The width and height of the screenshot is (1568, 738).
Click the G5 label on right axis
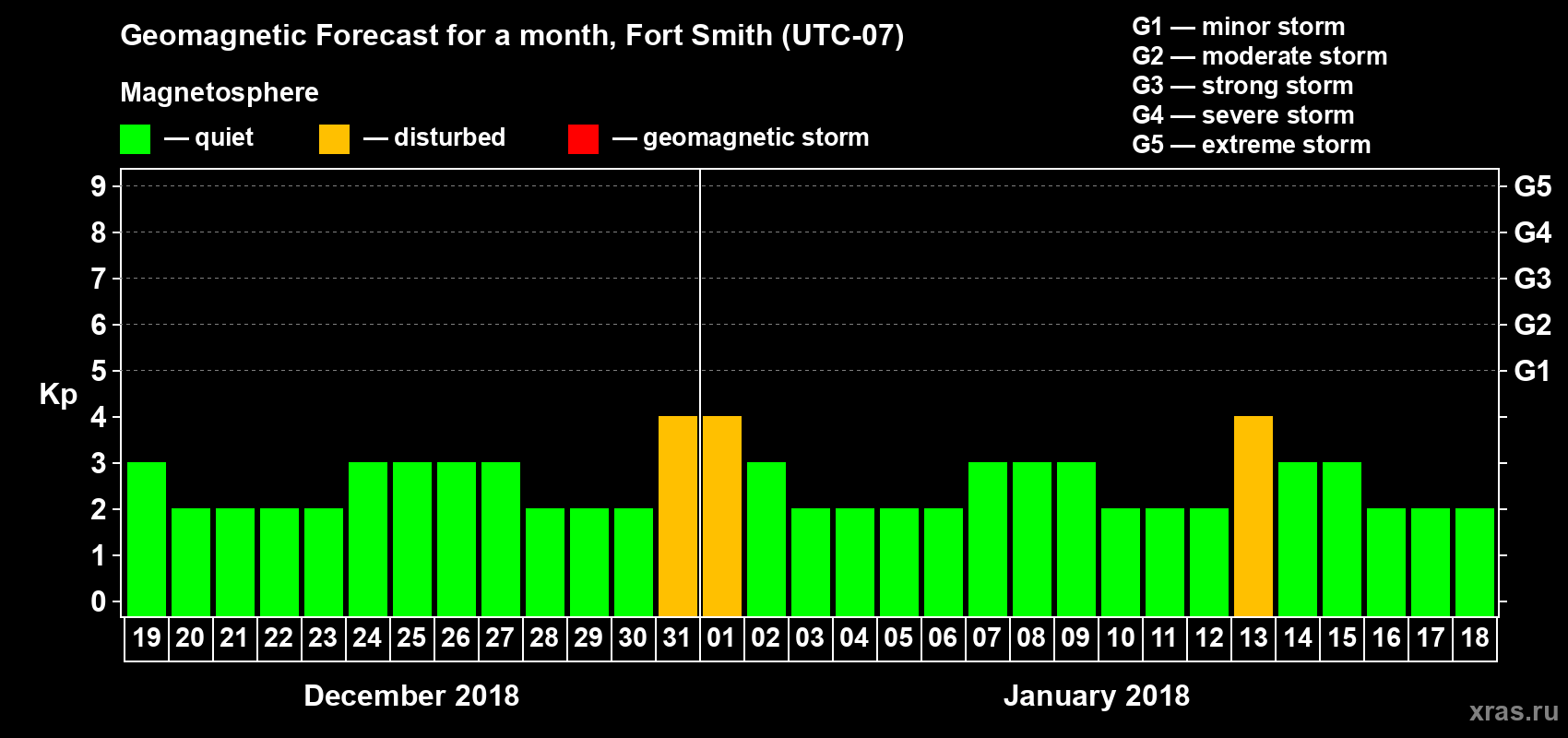click(1532, 186)
